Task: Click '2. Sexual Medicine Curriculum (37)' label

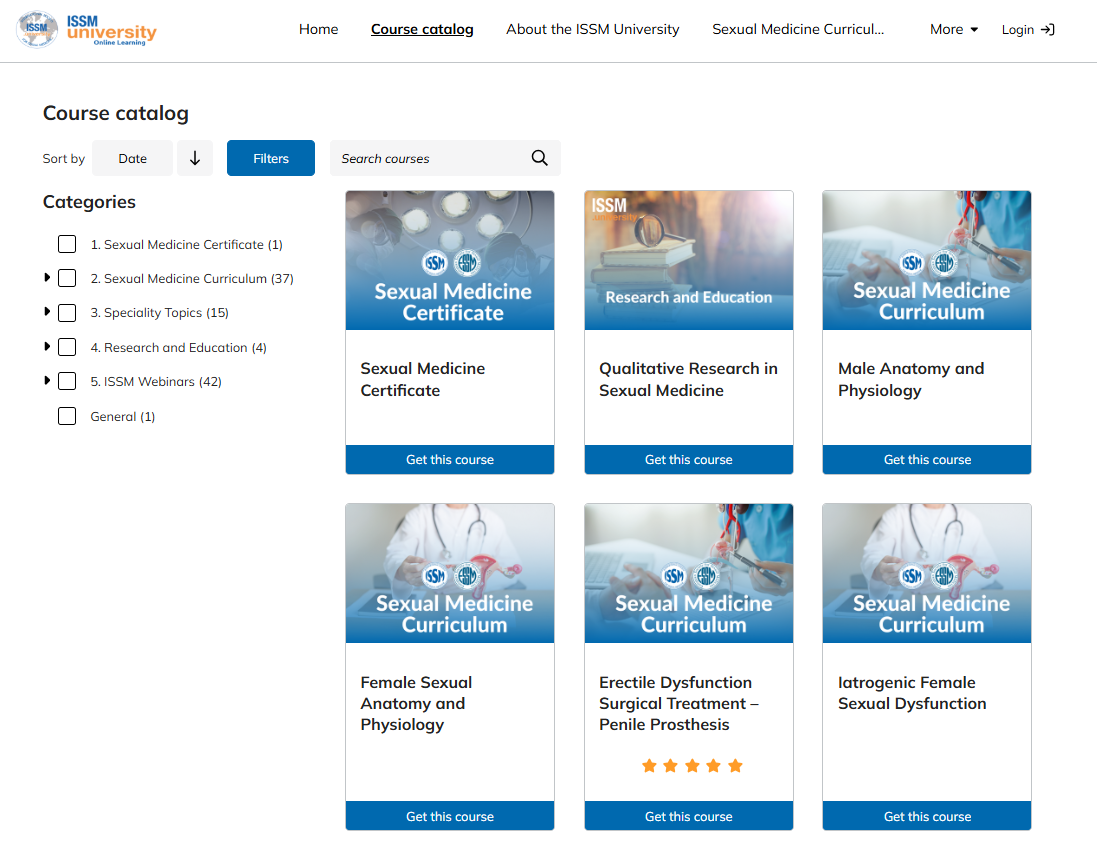Action: (192, 278)
